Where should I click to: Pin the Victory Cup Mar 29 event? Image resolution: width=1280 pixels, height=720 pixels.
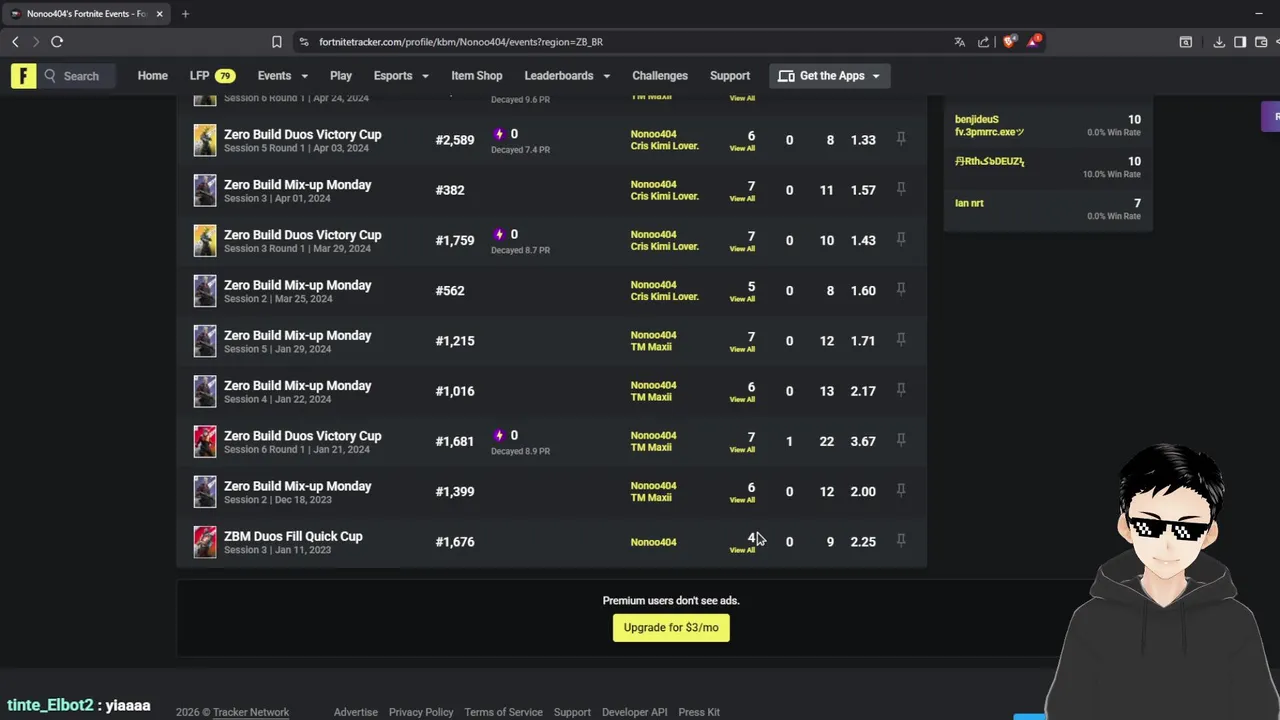pos(901,239)
